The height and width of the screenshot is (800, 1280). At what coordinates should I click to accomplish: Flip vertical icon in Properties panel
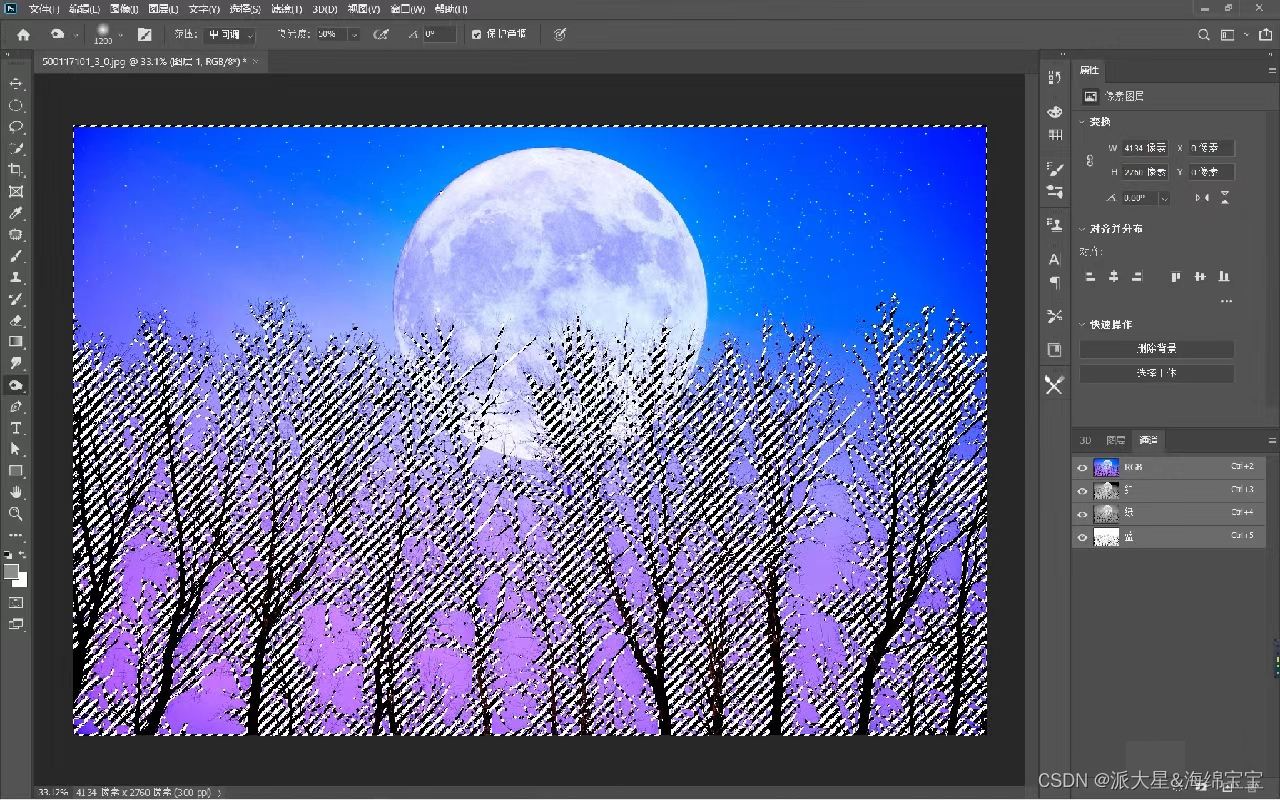point(1224,198)
